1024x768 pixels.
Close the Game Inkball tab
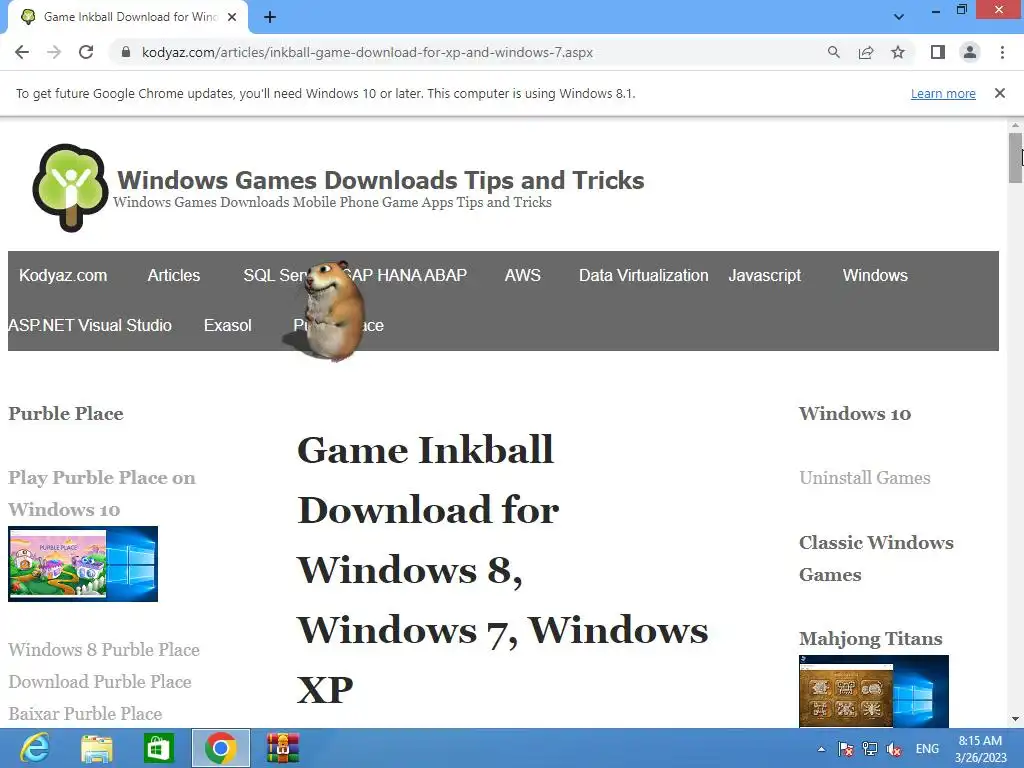(x=232, y=17)
